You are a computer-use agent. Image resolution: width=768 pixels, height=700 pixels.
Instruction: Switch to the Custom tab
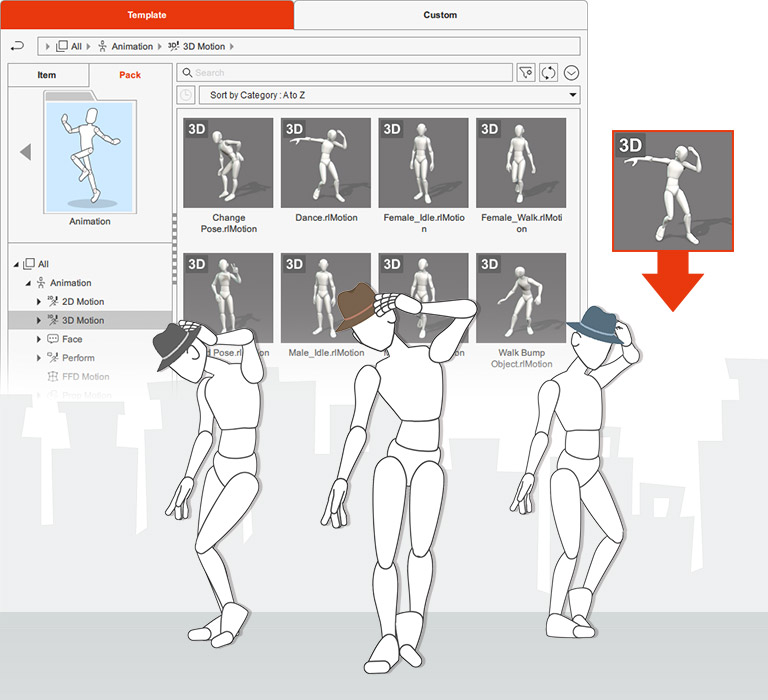pos(440,15)
